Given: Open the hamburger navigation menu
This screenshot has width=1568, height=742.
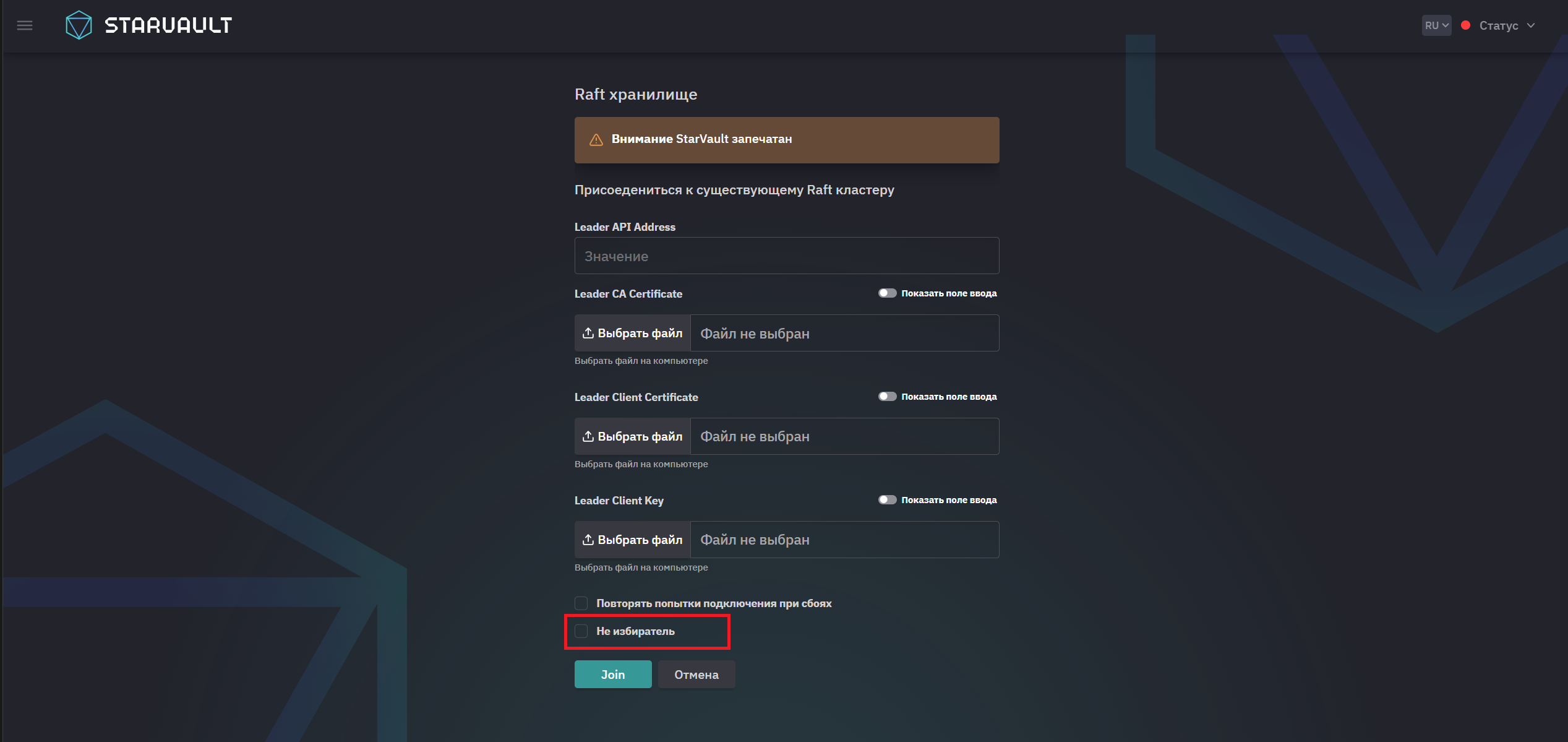Looking at the screenshot, I should [x=25, y=25].
